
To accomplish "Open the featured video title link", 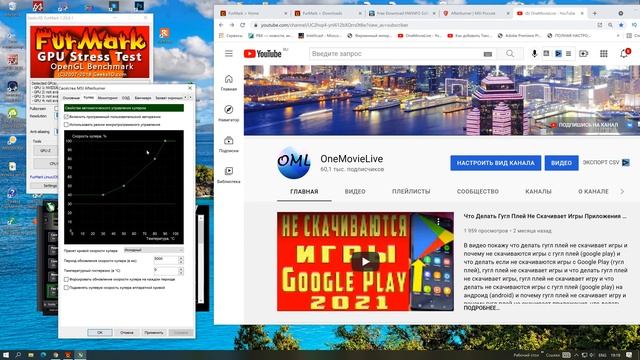I will point(545,216).
